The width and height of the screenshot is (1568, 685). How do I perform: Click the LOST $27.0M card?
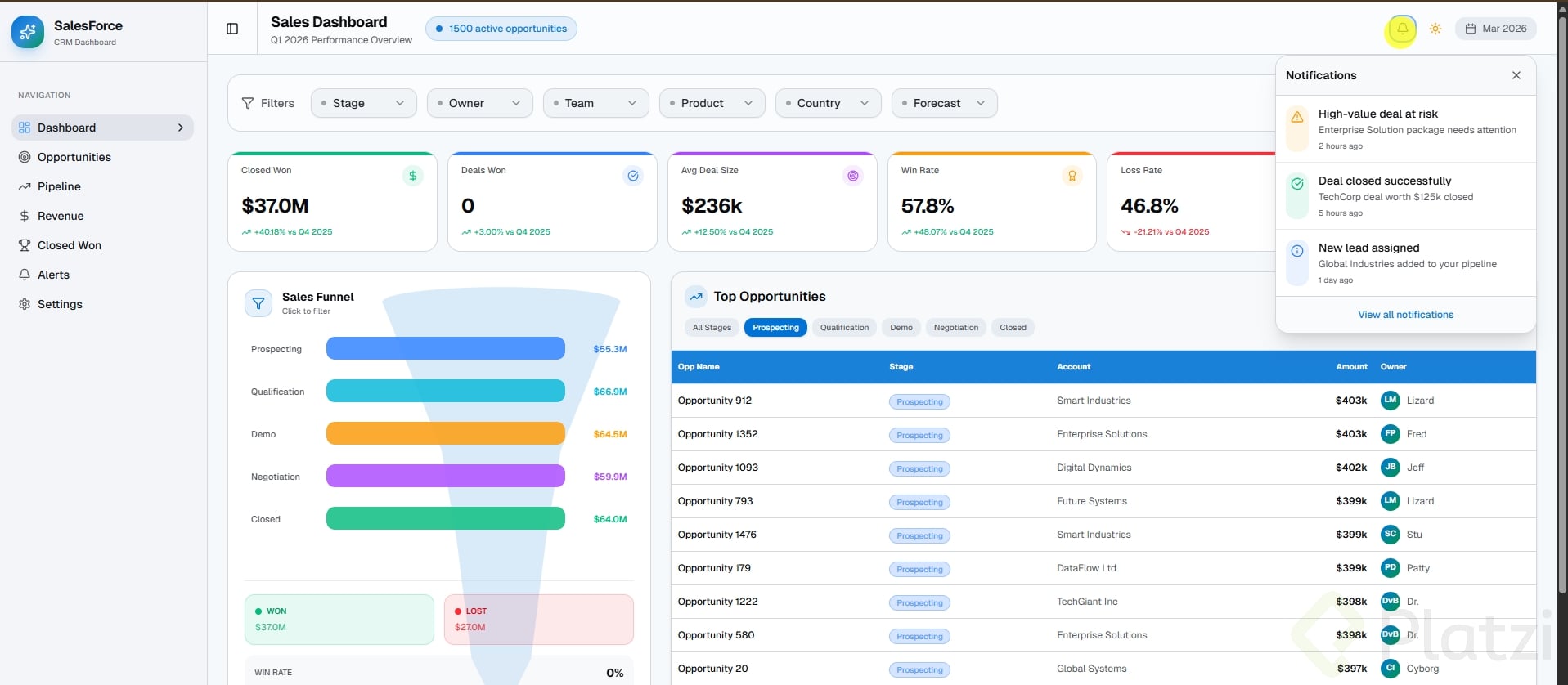(x=539, y=620)
